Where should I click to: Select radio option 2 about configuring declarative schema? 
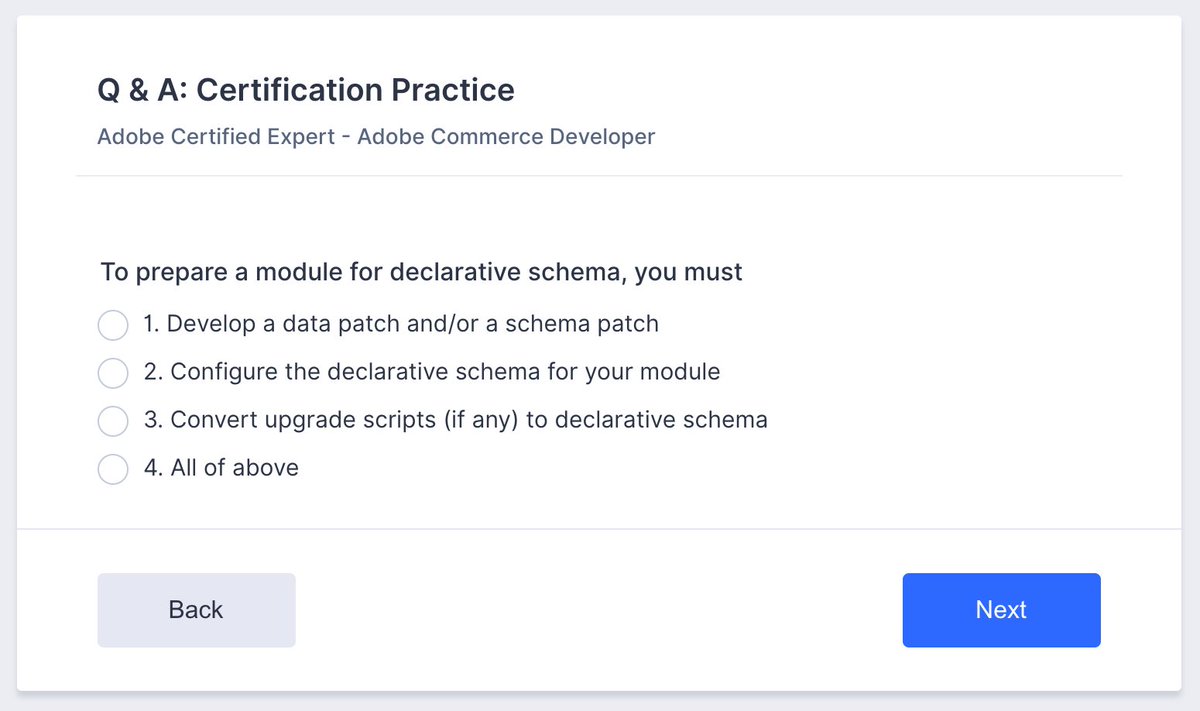pos(113,373)
